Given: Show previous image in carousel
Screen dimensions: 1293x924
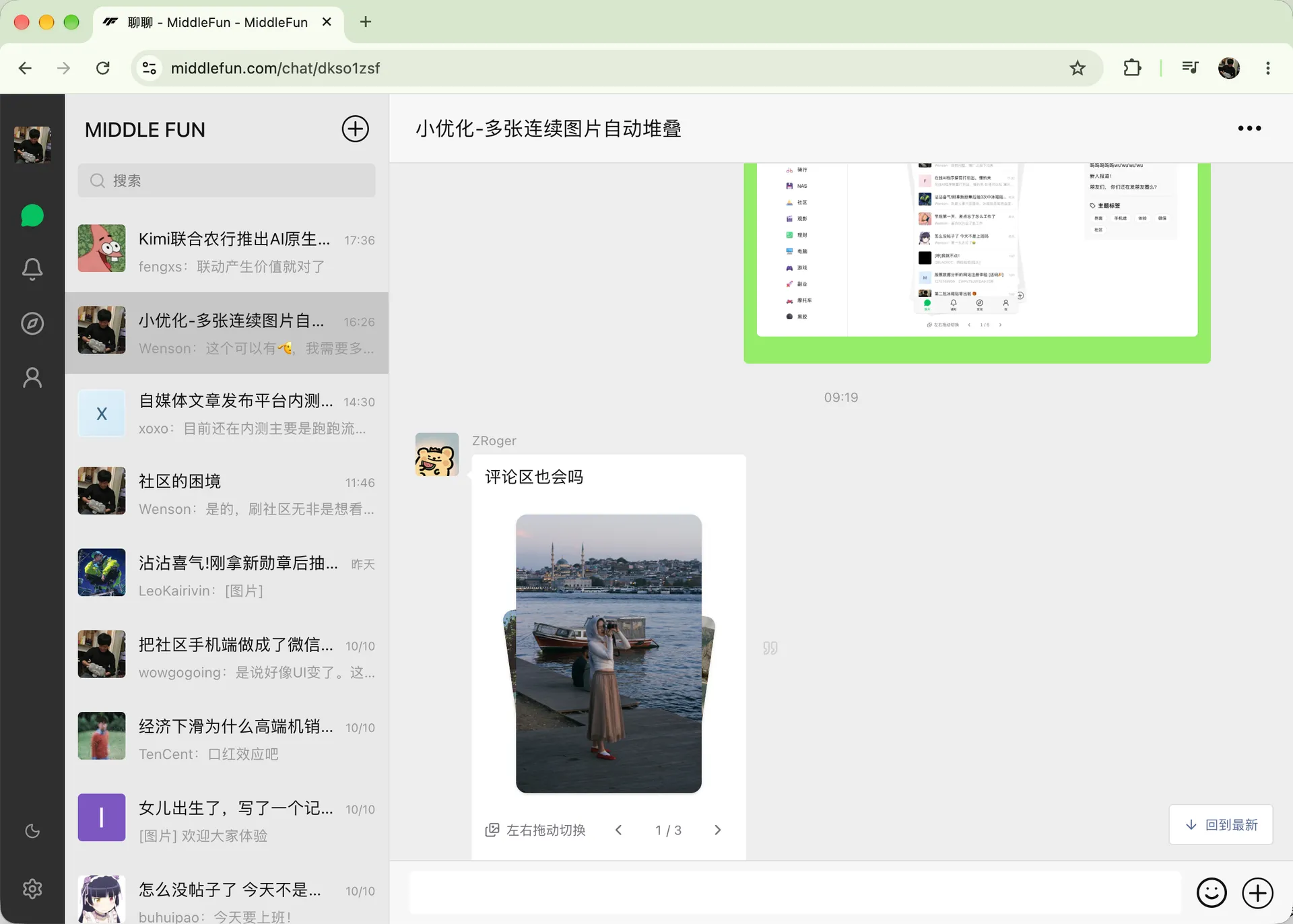Looking at the screenshot, I should [618, 830].
